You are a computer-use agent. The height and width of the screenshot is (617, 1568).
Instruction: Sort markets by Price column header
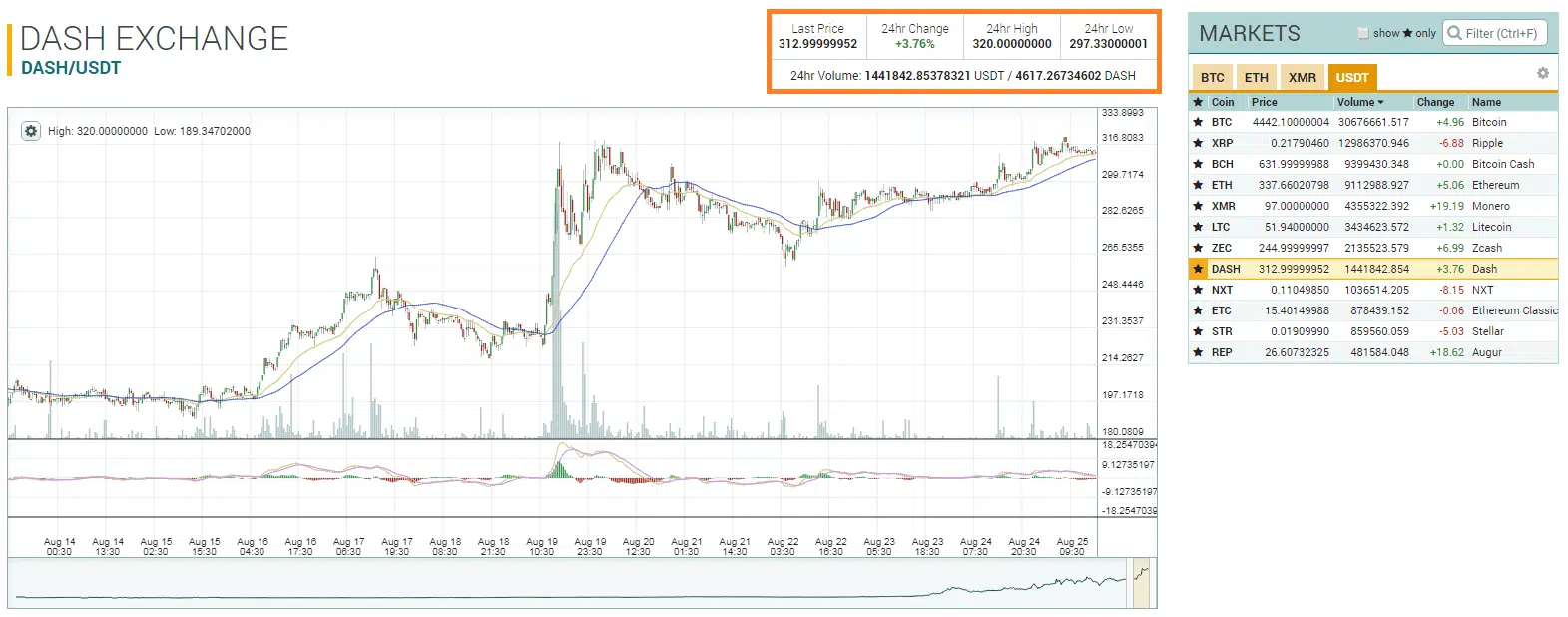tap(1265, 102)
